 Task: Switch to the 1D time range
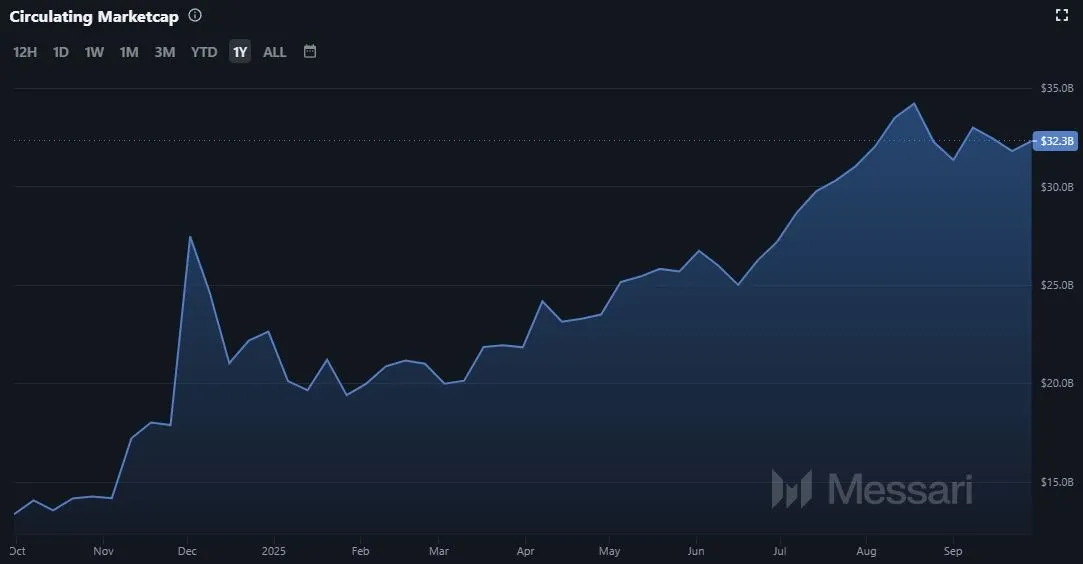click(61, 52)
